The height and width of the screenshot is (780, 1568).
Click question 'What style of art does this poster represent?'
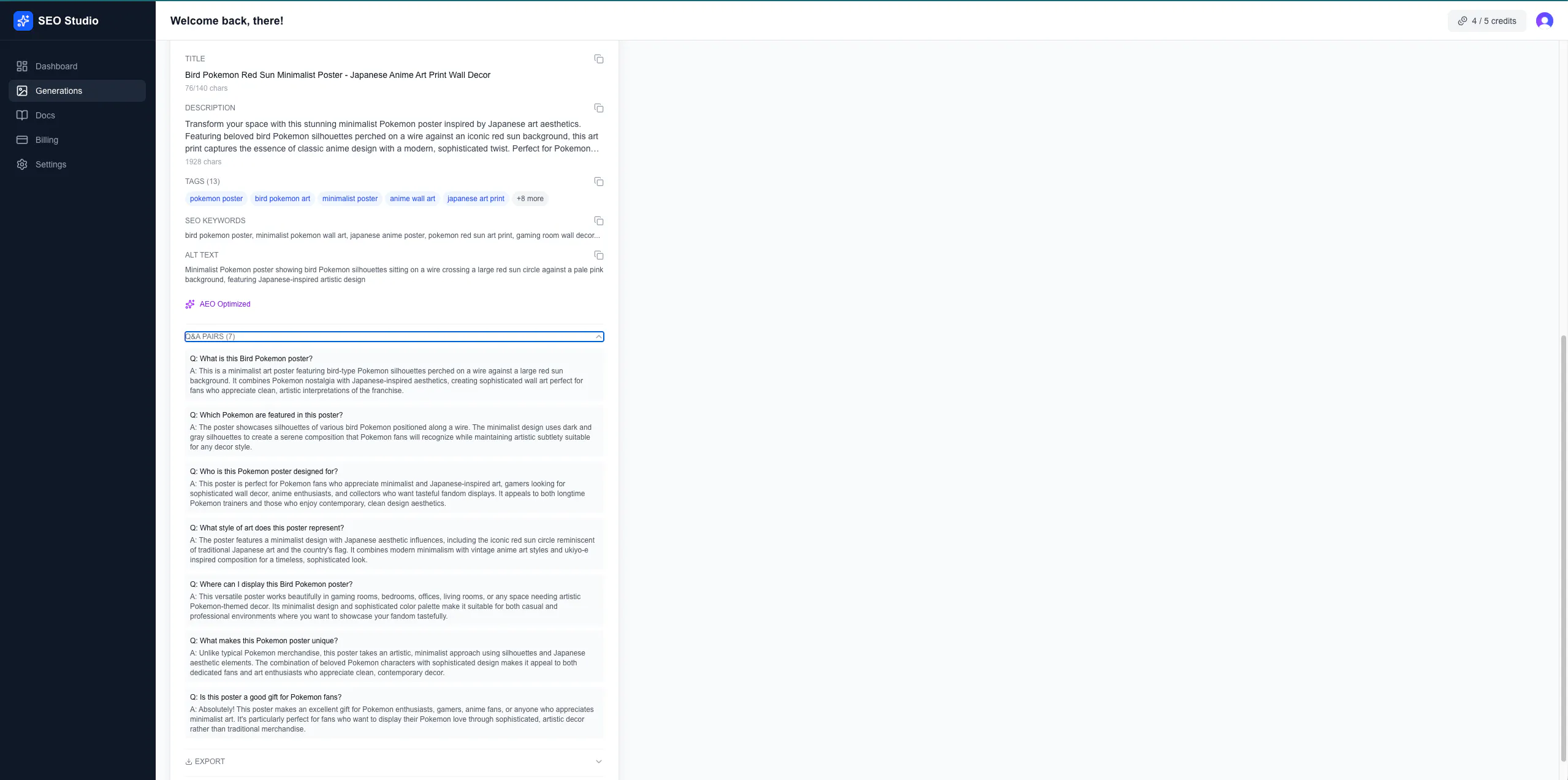pos(267,528)
